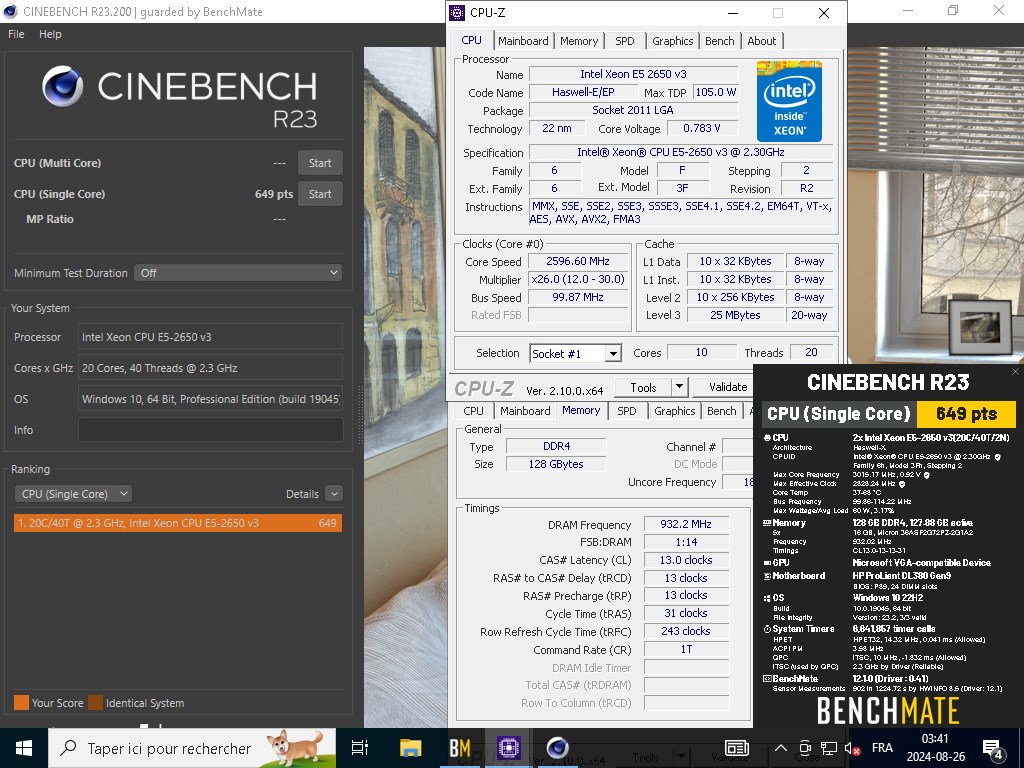This screenshot has height=768, width=1024.
Task: Click the Core Speed value 2596.60 MHz
Action: pos(578,261)
